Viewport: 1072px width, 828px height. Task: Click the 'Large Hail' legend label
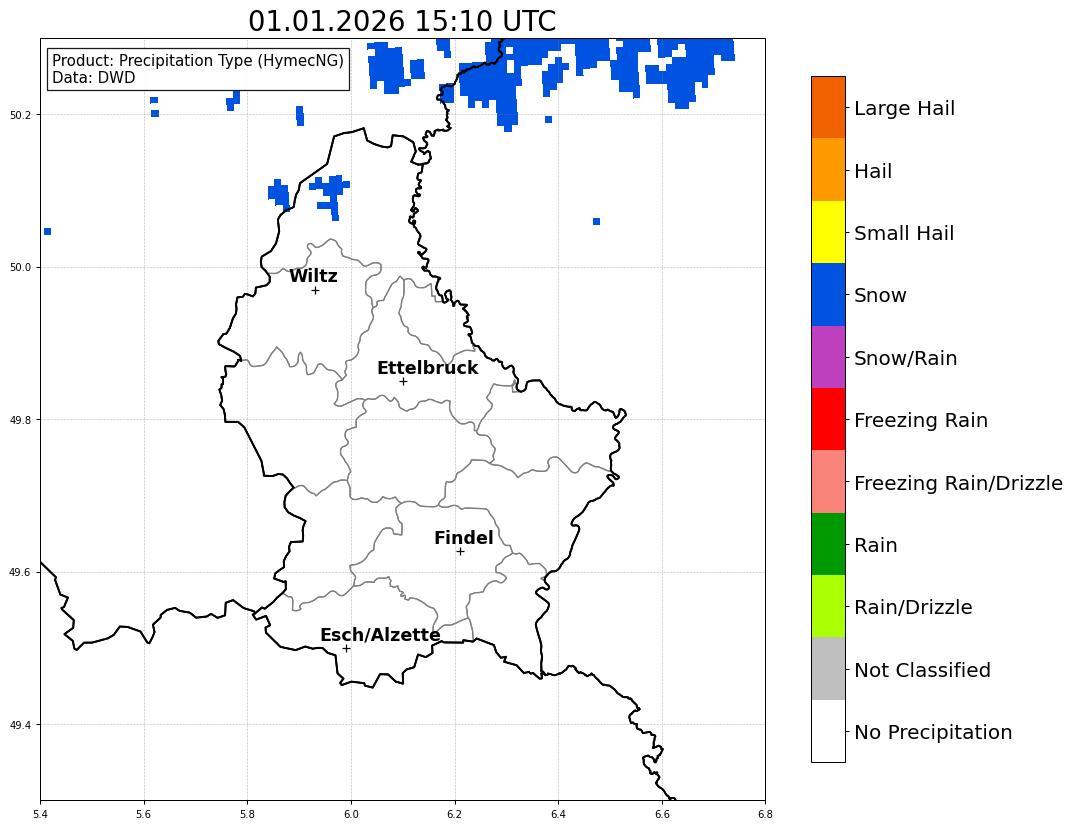tap(904, 108)
